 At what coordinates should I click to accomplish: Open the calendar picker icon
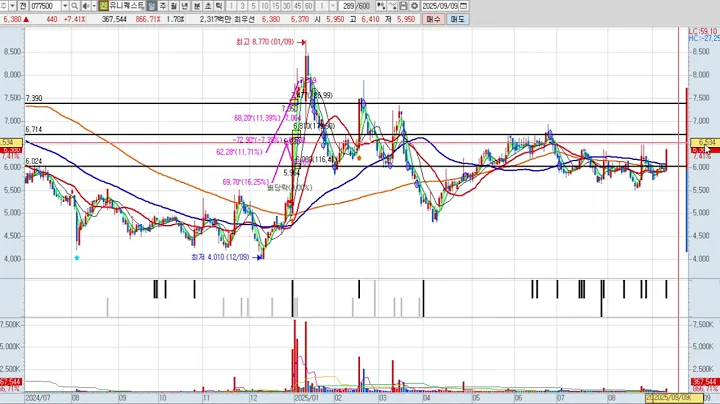(463, 6)
